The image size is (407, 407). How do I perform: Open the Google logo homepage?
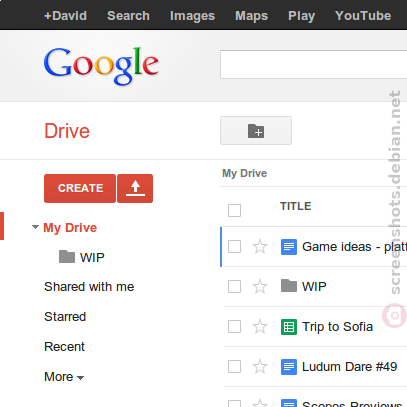tap(101, 66)
